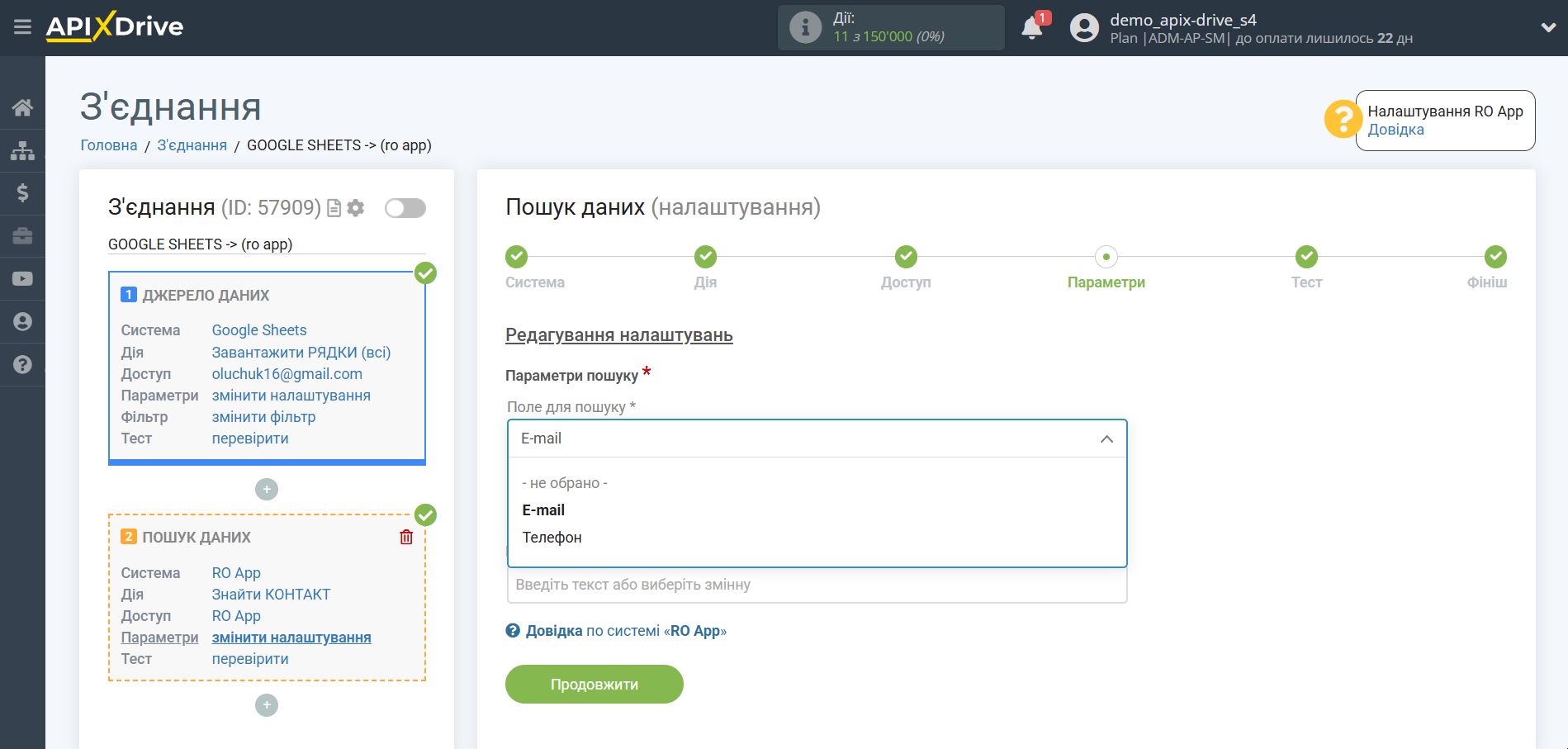
Task: Select Телефон in the search field dropdown
Action: click(551, 537)
